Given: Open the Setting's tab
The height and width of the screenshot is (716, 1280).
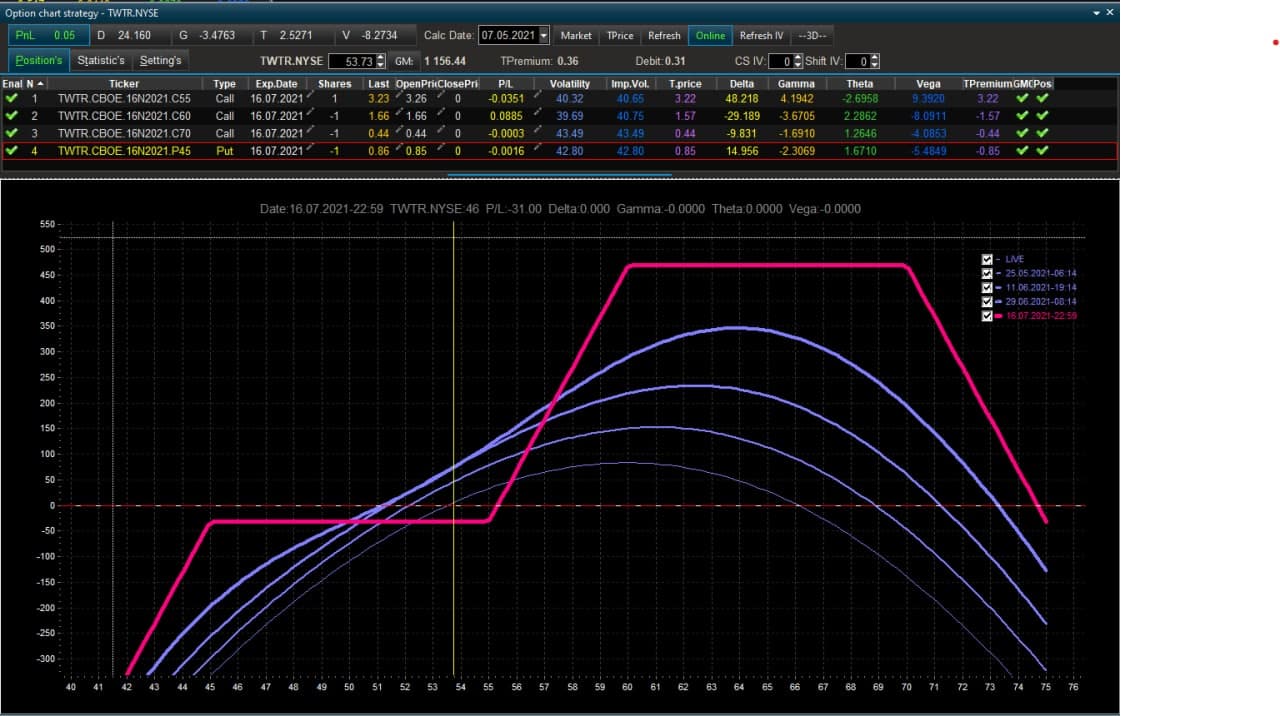Looking at the screenshot, I should 160,61.
